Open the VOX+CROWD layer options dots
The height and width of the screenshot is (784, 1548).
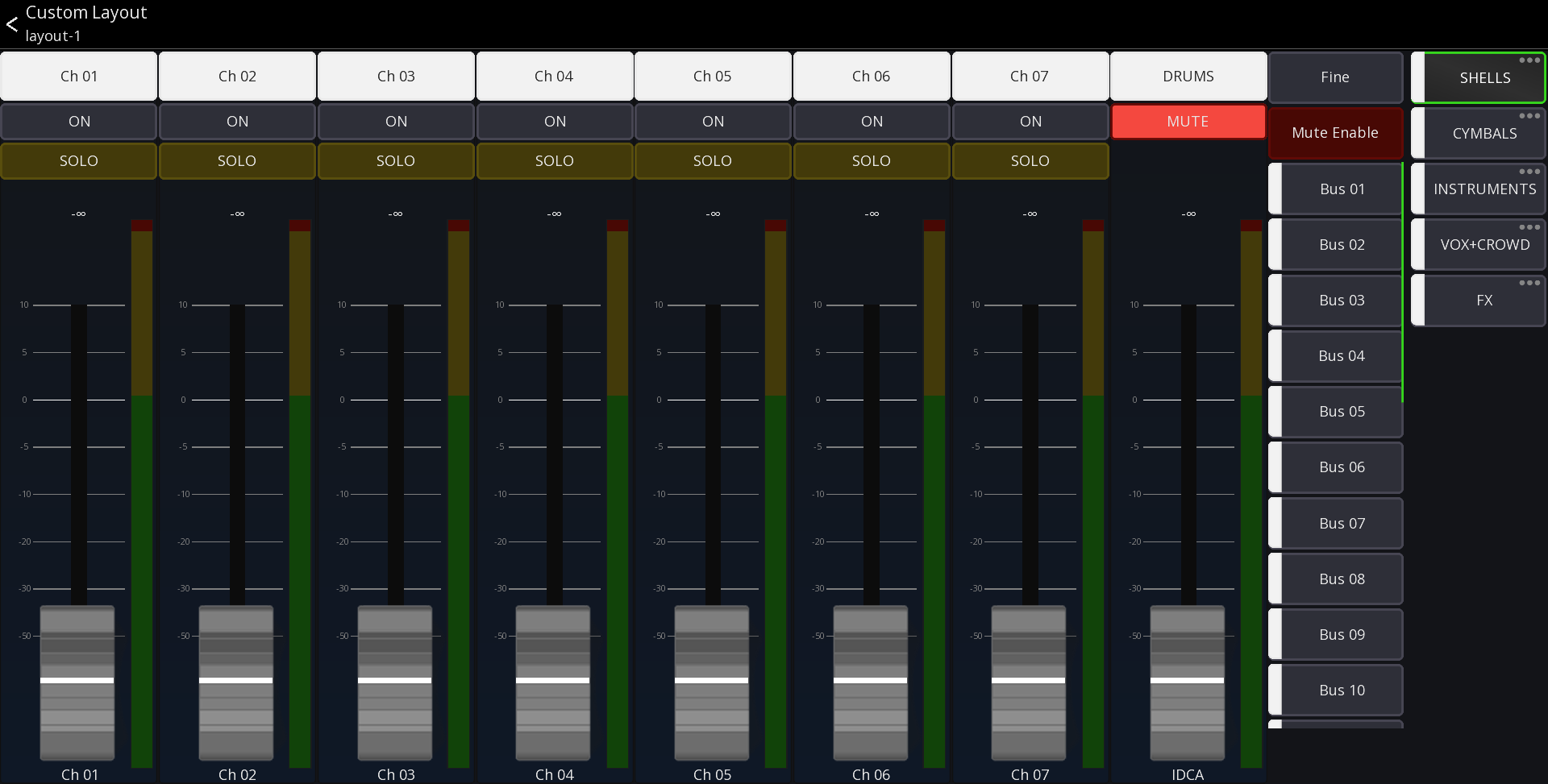coord(1529,227)
